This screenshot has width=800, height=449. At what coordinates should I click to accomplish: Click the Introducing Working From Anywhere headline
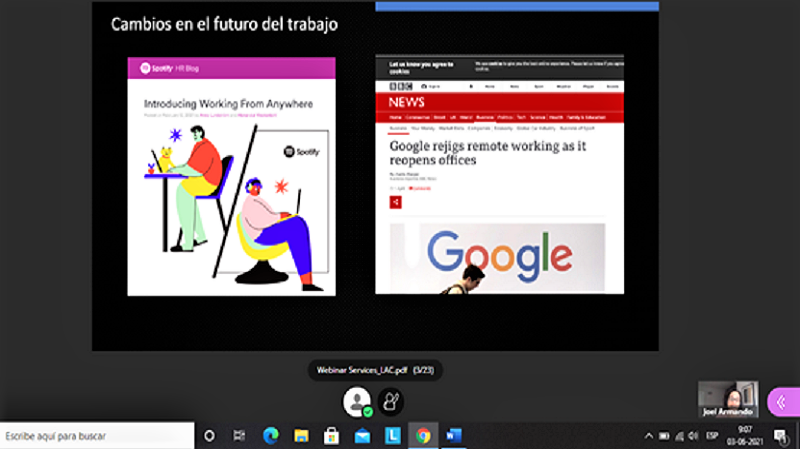tap(228, 104)
